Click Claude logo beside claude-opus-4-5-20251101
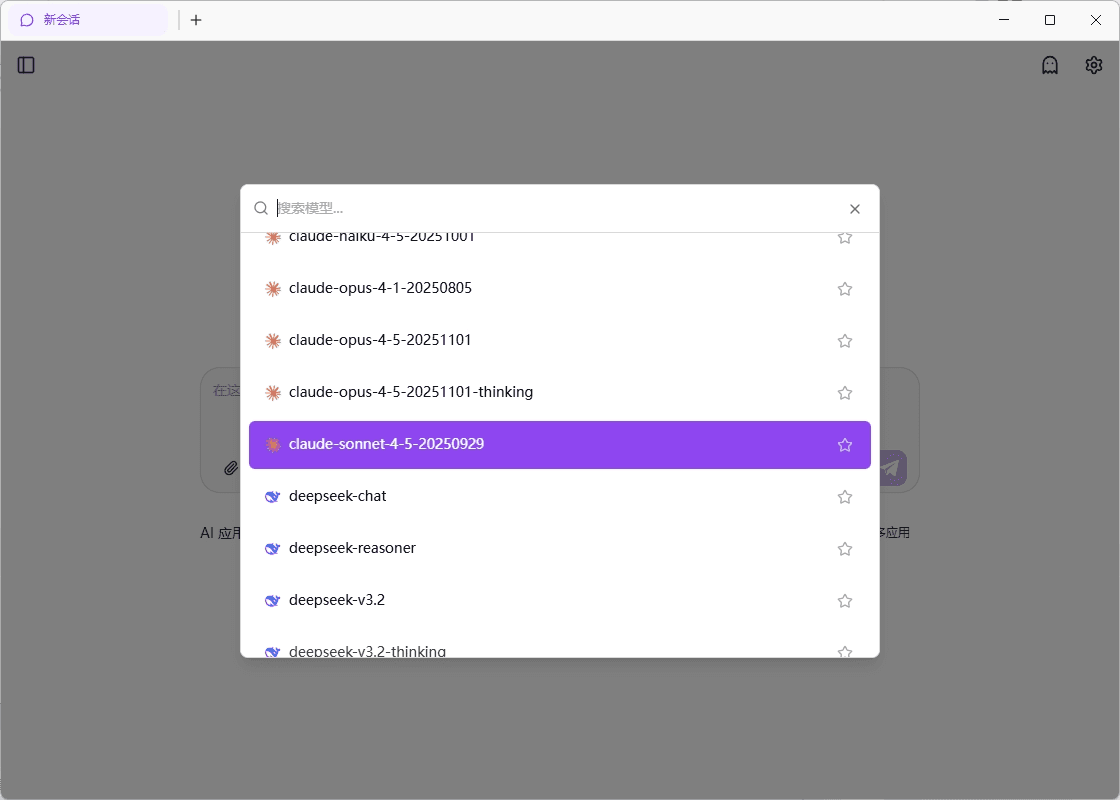This screenshot has height=800, width=1120. point(272,341)
